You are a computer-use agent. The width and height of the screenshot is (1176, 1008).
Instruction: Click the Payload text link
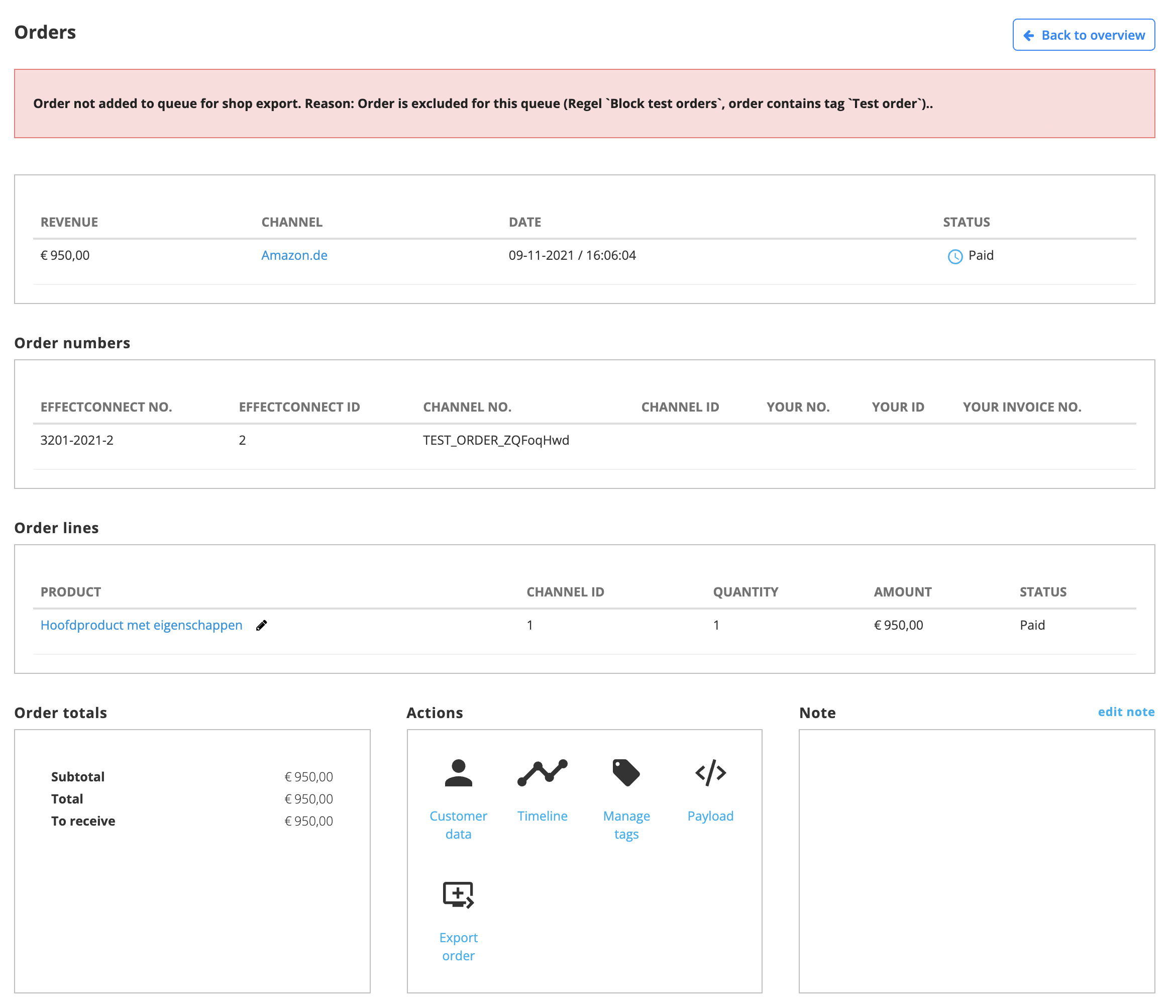point(710,816)
